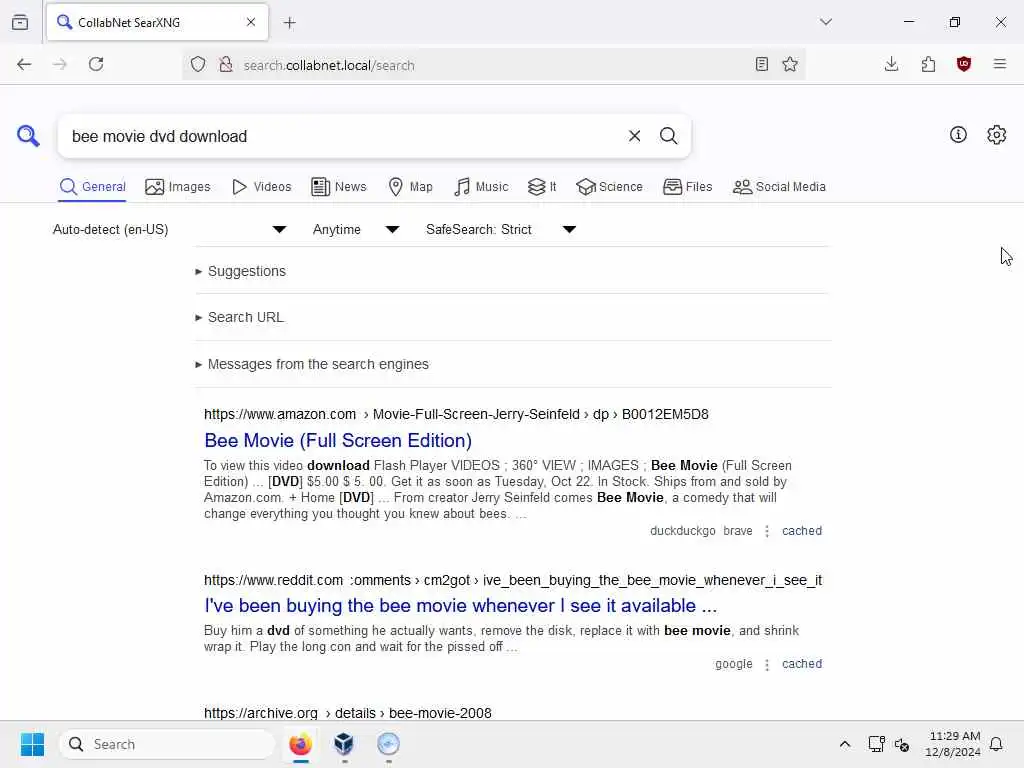Open cached link for Amazon result
Image resolution: width=1024 pixels, height=768 pixels.
coord(802,531)
